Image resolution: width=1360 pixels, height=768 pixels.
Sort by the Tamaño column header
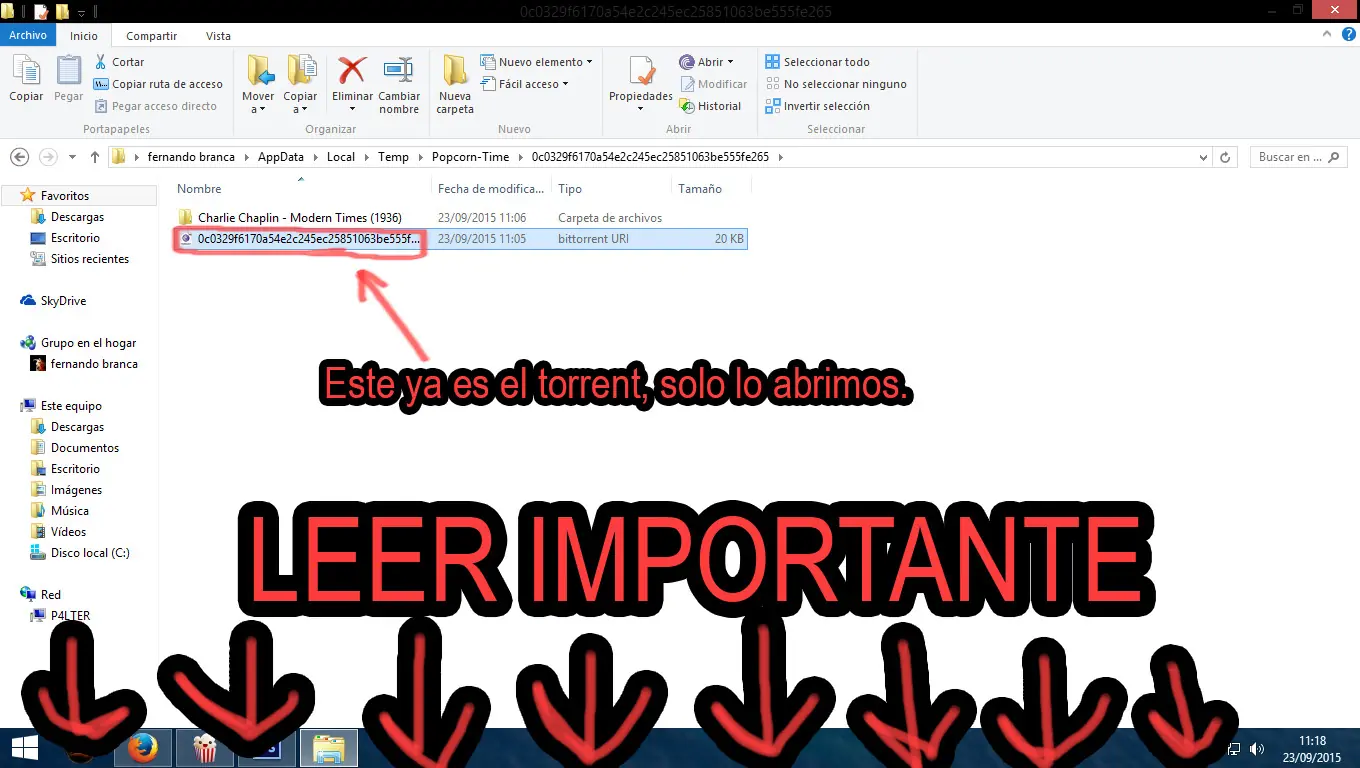(x=710, y=188)
